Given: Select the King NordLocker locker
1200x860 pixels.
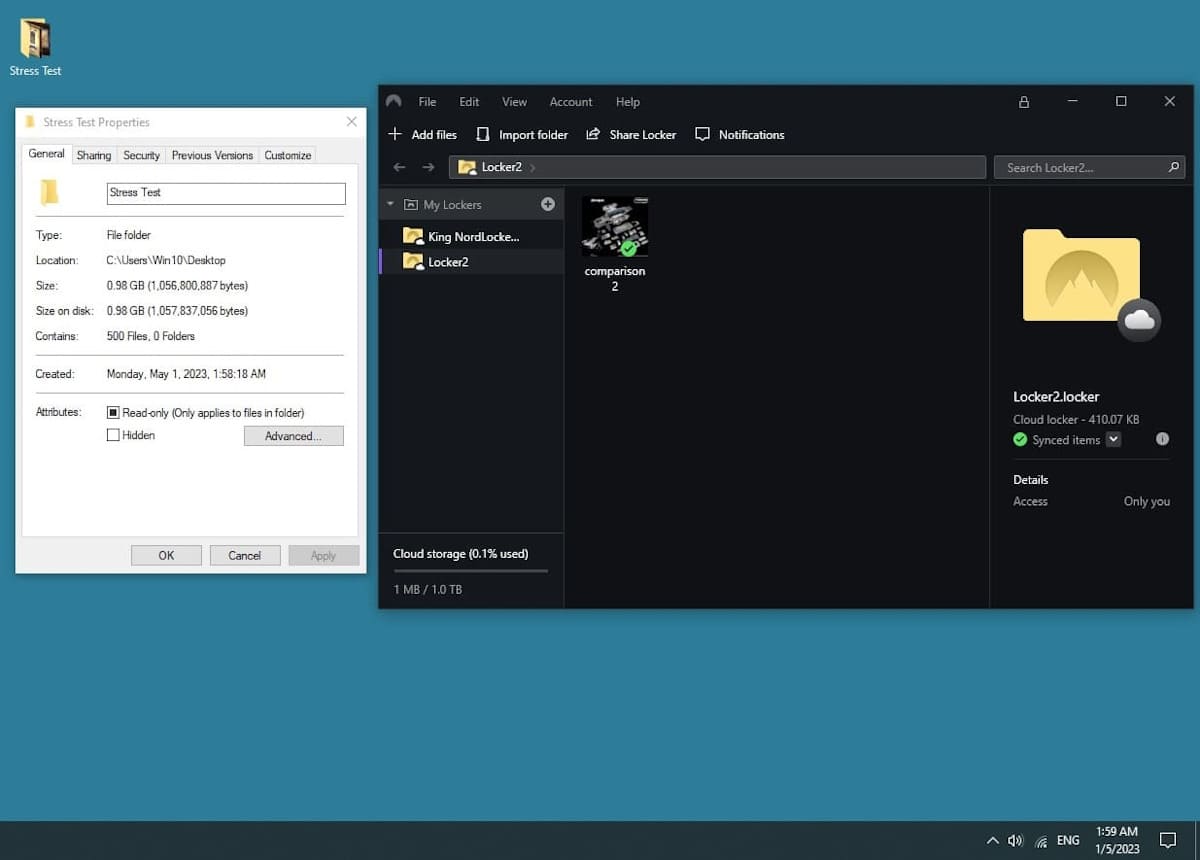Looking at the screenshot, I should (472, 236).
